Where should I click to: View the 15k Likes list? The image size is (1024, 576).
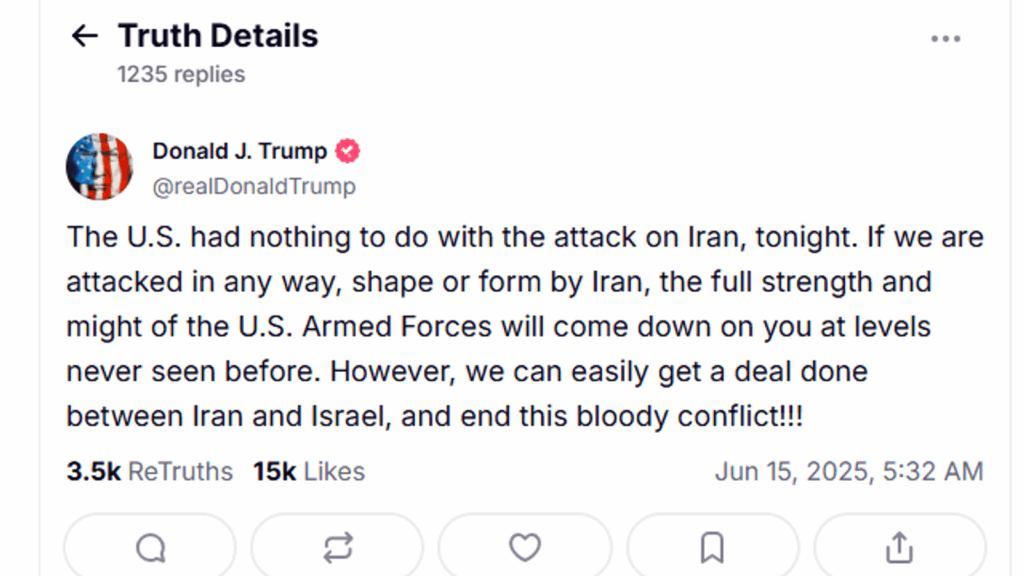[308, 471]
